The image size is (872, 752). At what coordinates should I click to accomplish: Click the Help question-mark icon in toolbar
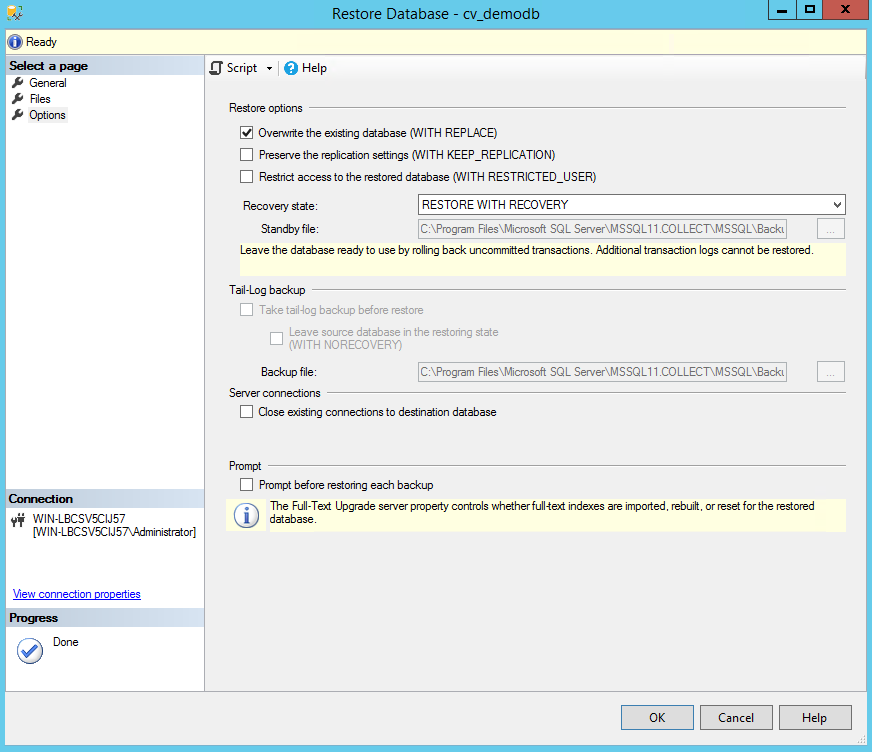point(291,68)
